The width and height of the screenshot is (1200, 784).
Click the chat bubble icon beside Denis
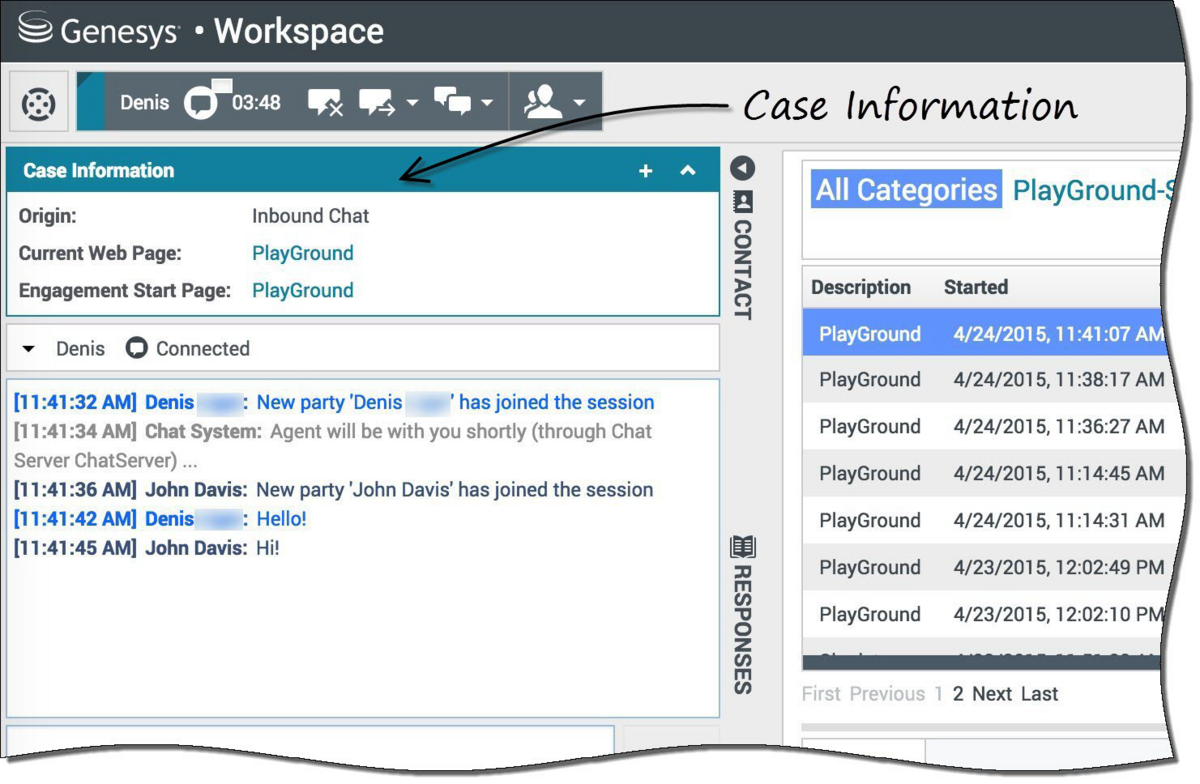pos(201,103)
